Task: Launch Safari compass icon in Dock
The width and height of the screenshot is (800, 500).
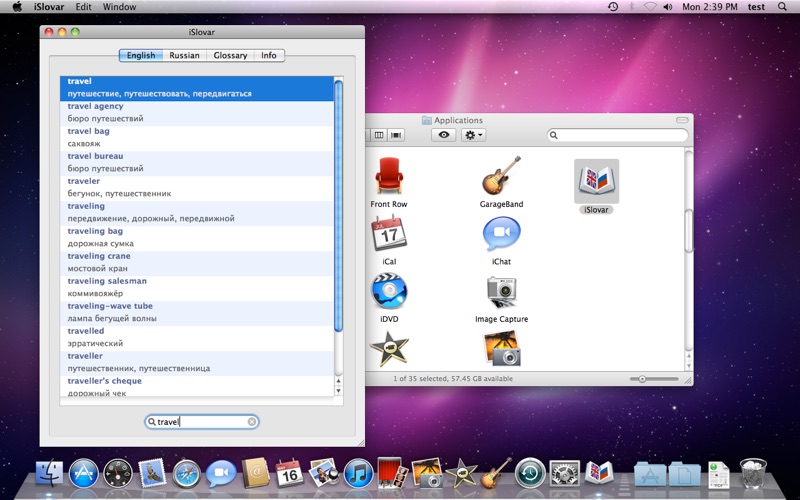Action: 186,473
